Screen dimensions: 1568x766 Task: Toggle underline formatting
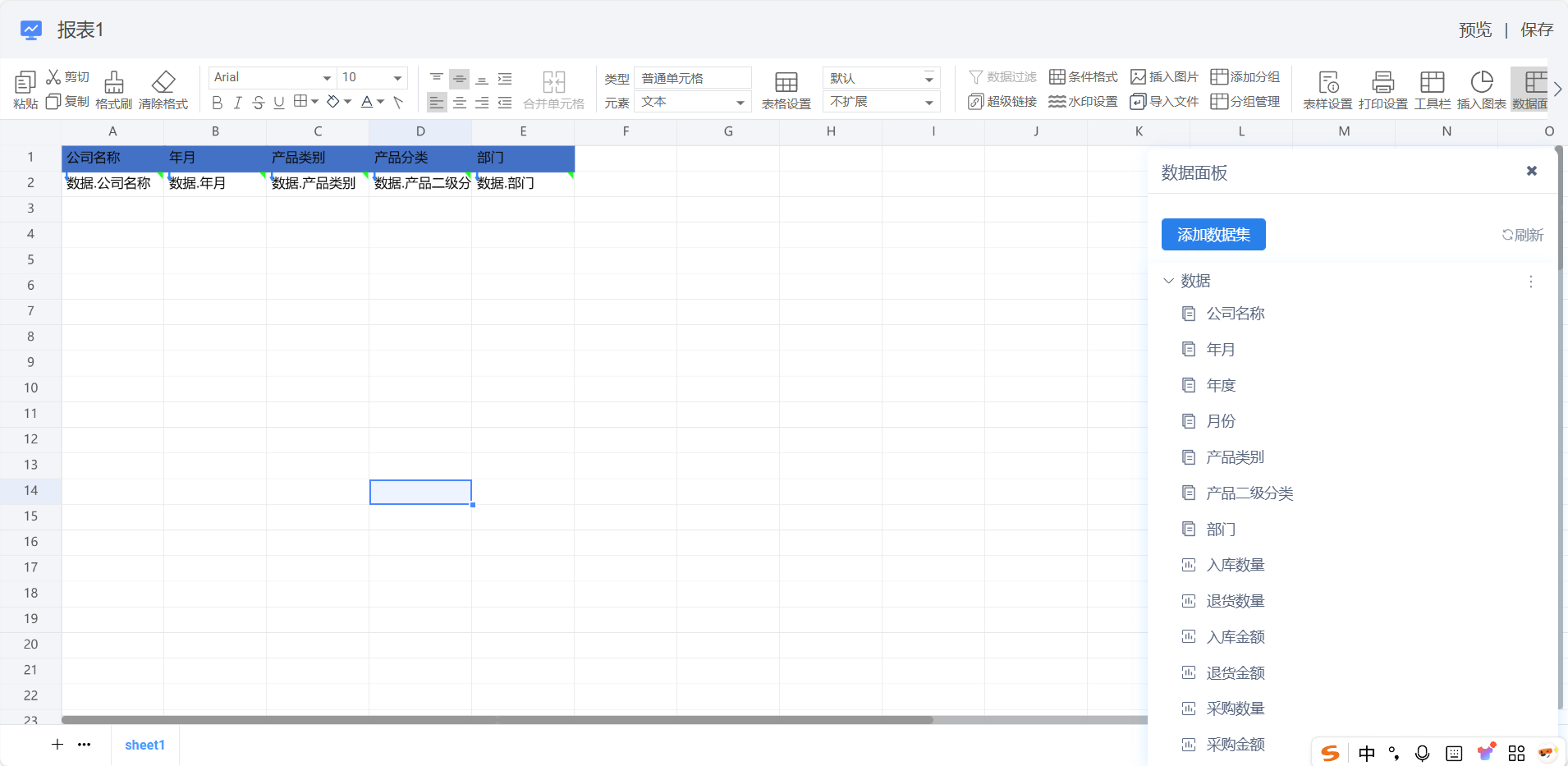point(279,103)
